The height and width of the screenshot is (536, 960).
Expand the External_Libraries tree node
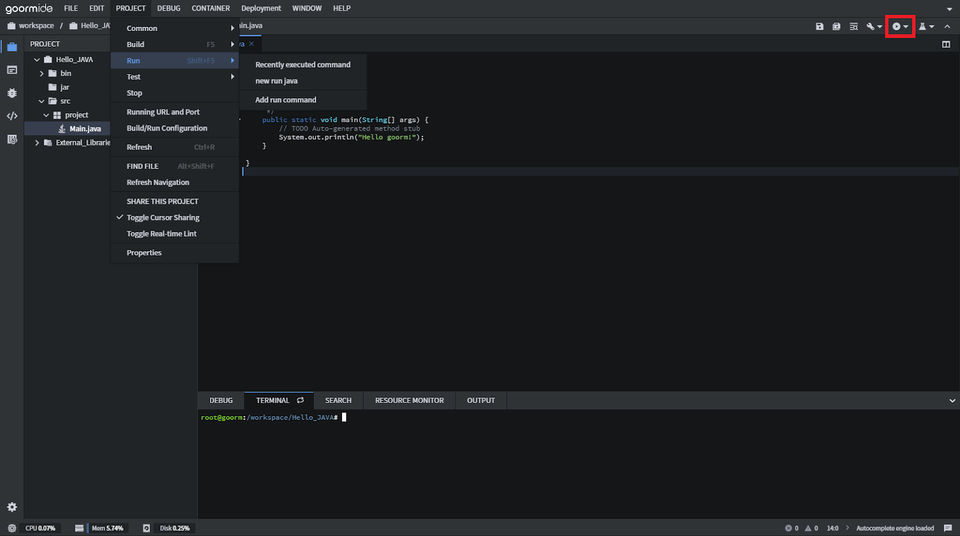point(37,143)
